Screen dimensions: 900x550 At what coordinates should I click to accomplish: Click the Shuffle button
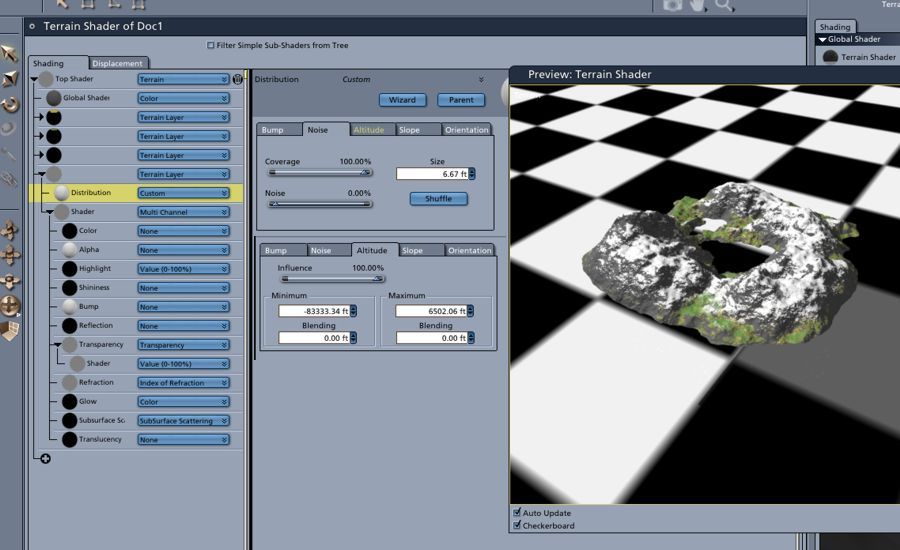(x=439, y=199)
